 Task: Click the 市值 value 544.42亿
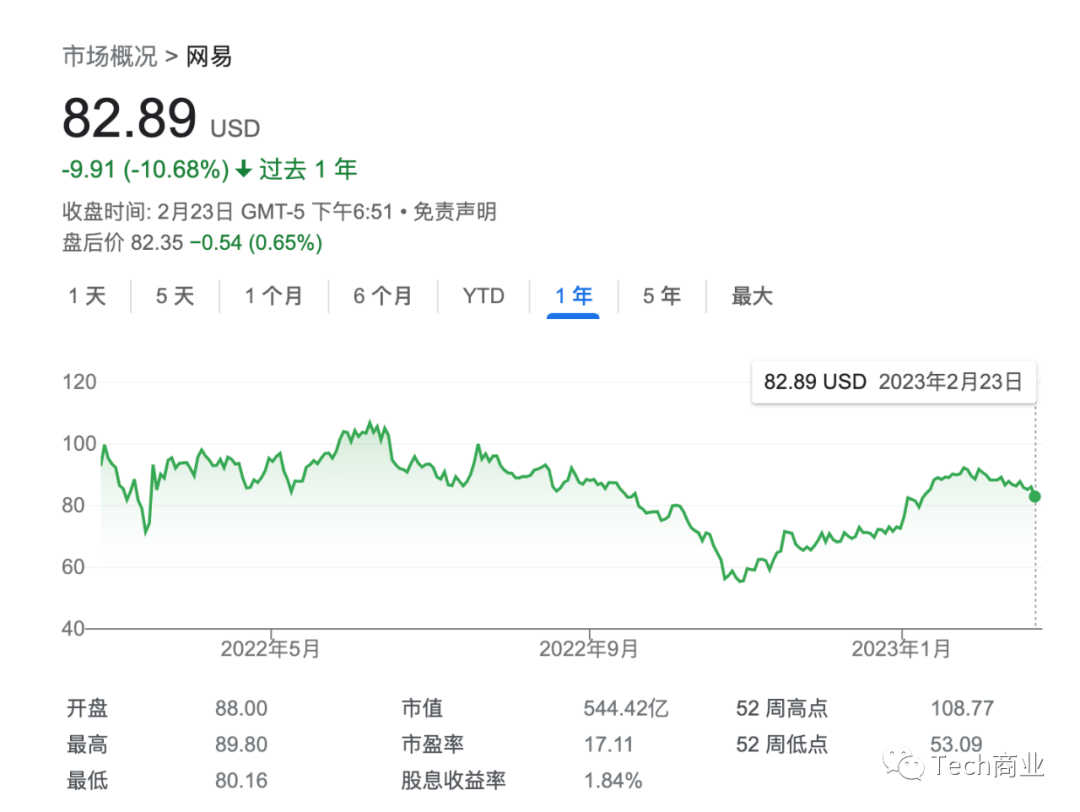coord(626,708)
